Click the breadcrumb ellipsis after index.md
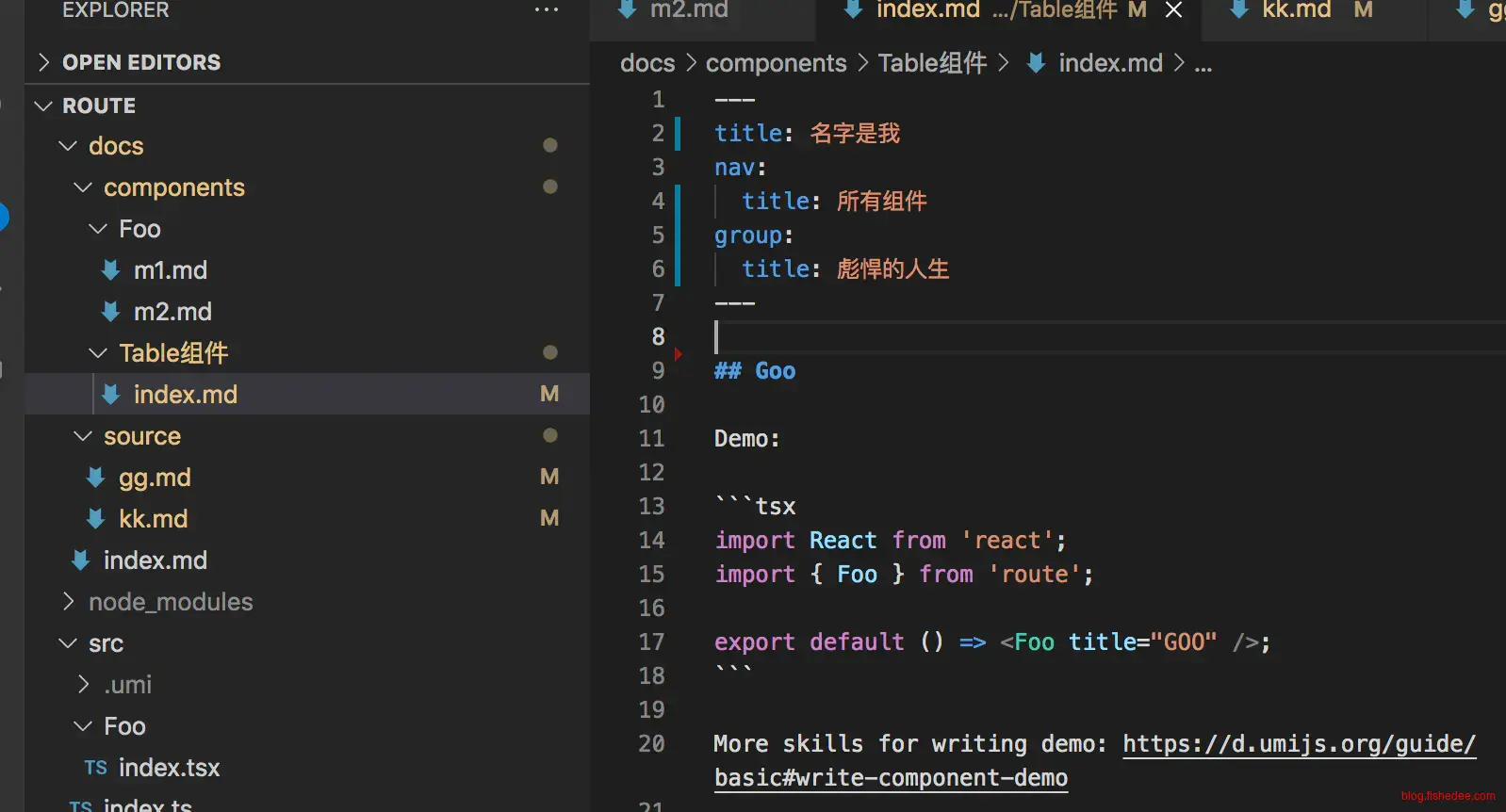 [x=1203, y=64]
